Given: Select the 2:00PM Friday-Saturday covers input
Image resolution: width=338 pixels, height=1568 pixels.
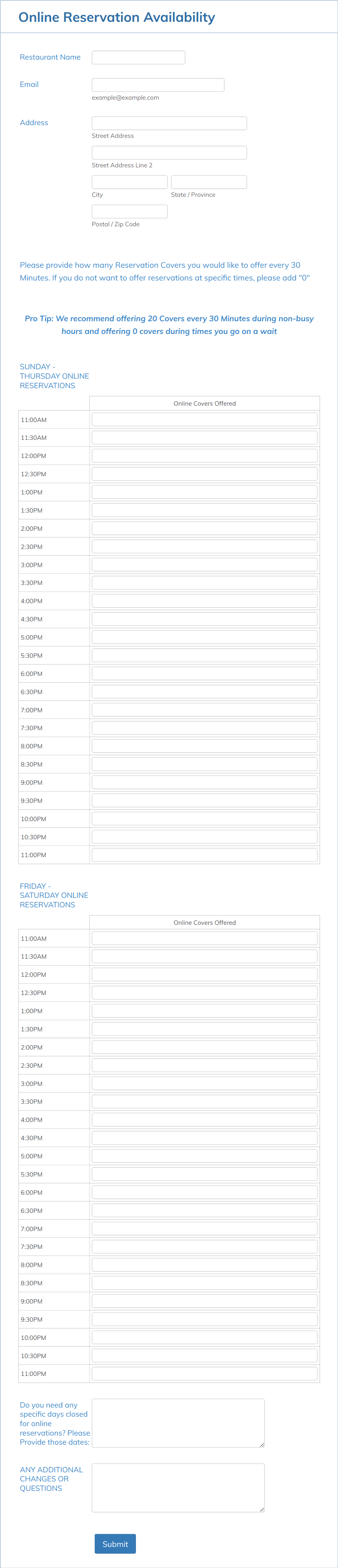Looking at the screenshot, I should point(204,1047).
